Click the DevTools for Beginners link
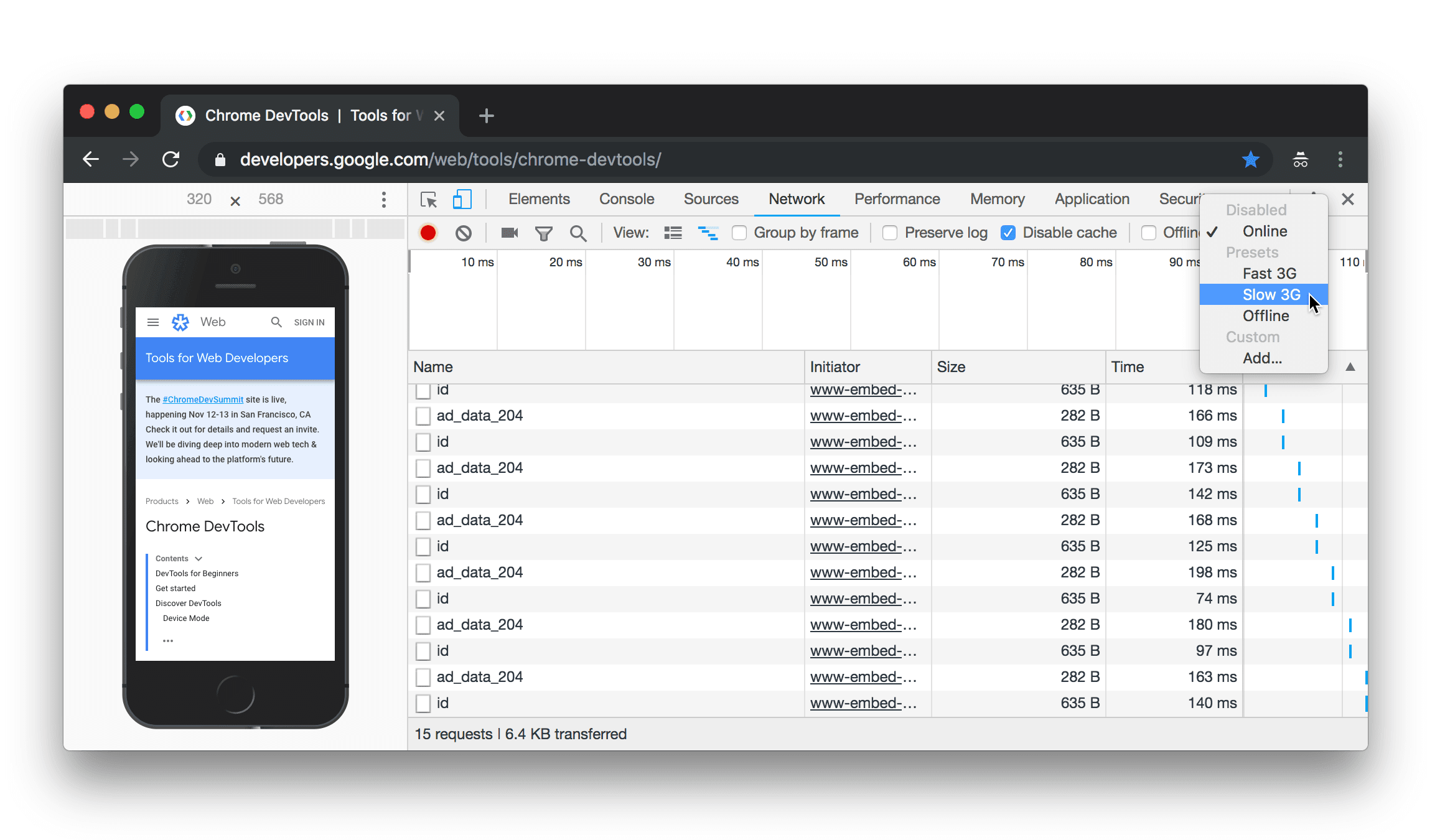1445x840 pixels. [197, 573]
